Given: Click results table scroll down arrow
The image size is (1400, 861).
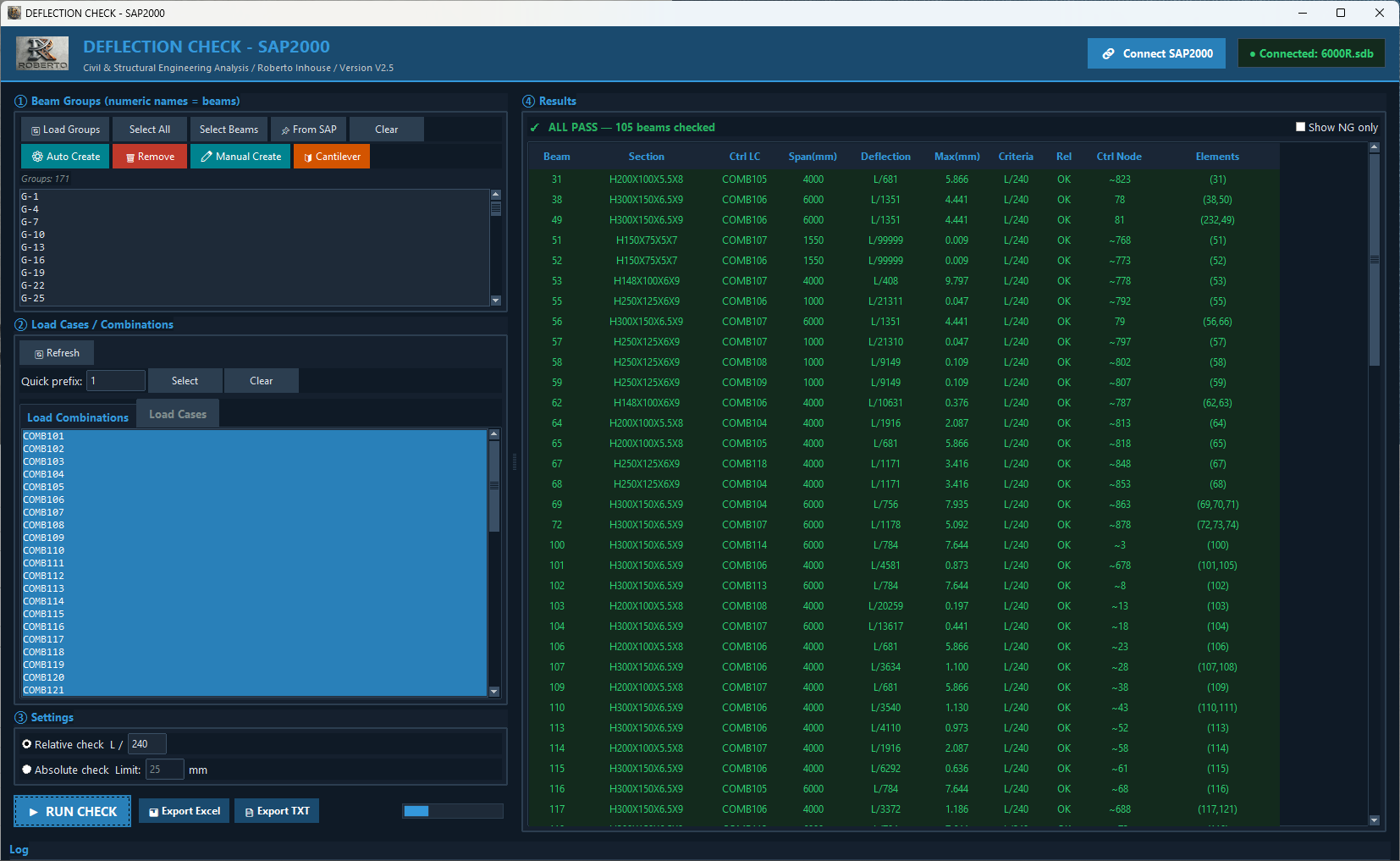Looking at the screenshot, I should tap(1375, 820).
